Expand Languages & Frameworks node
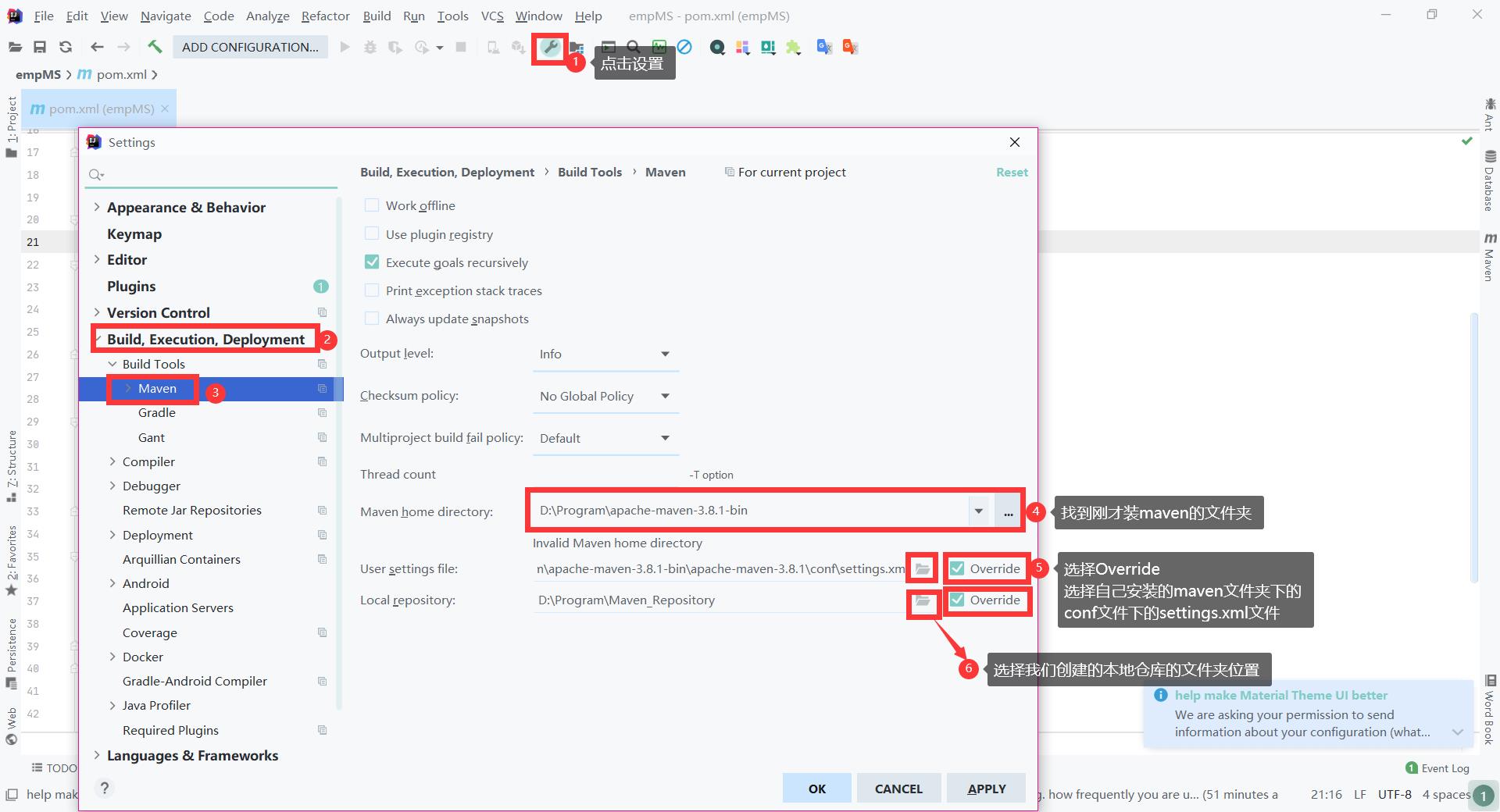This screenshot has height=812, width=1500. [x=97, y=755]
